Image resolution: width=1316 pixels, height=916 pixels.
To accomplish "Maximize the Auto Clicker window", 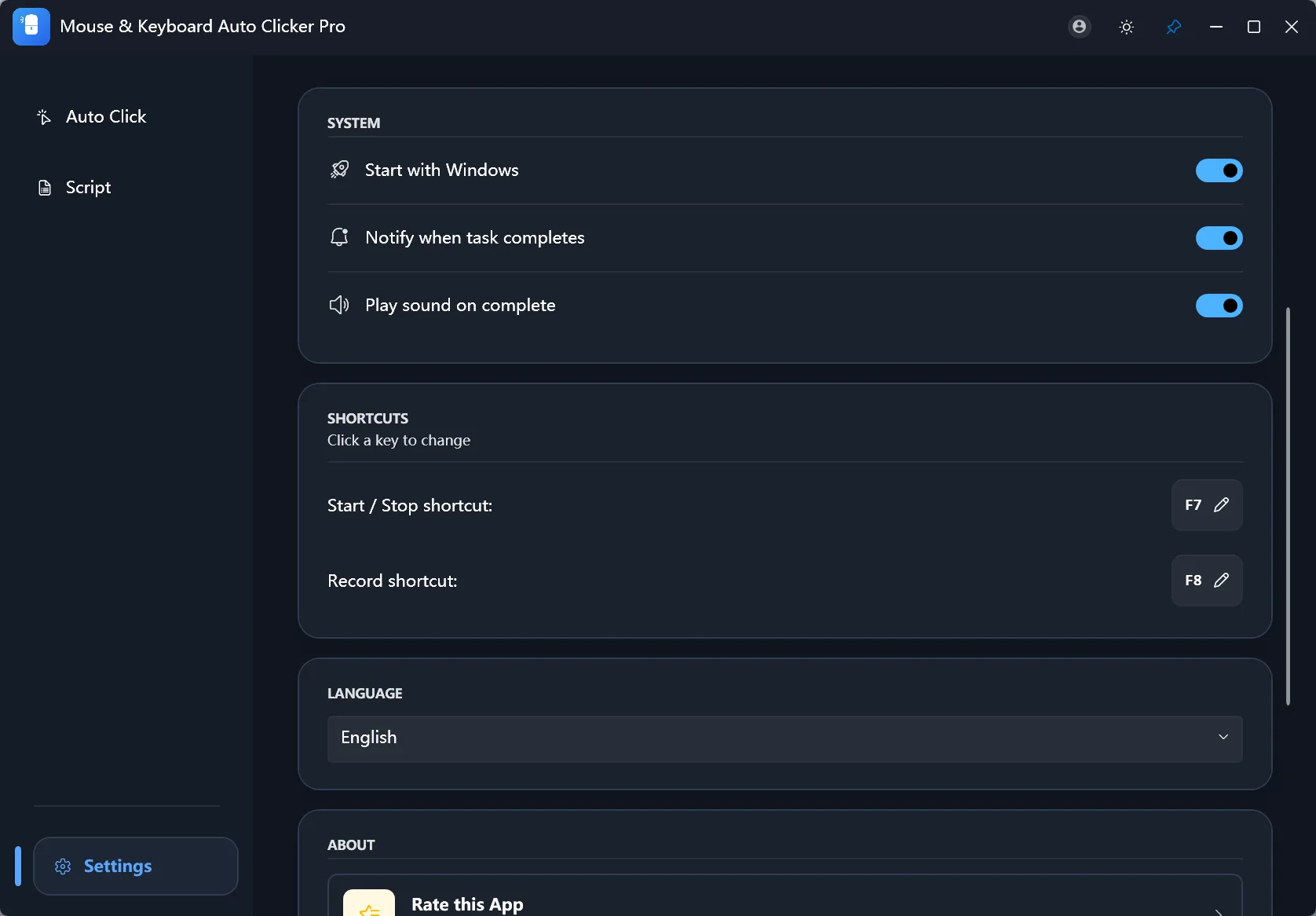I will click(1254, 27).
